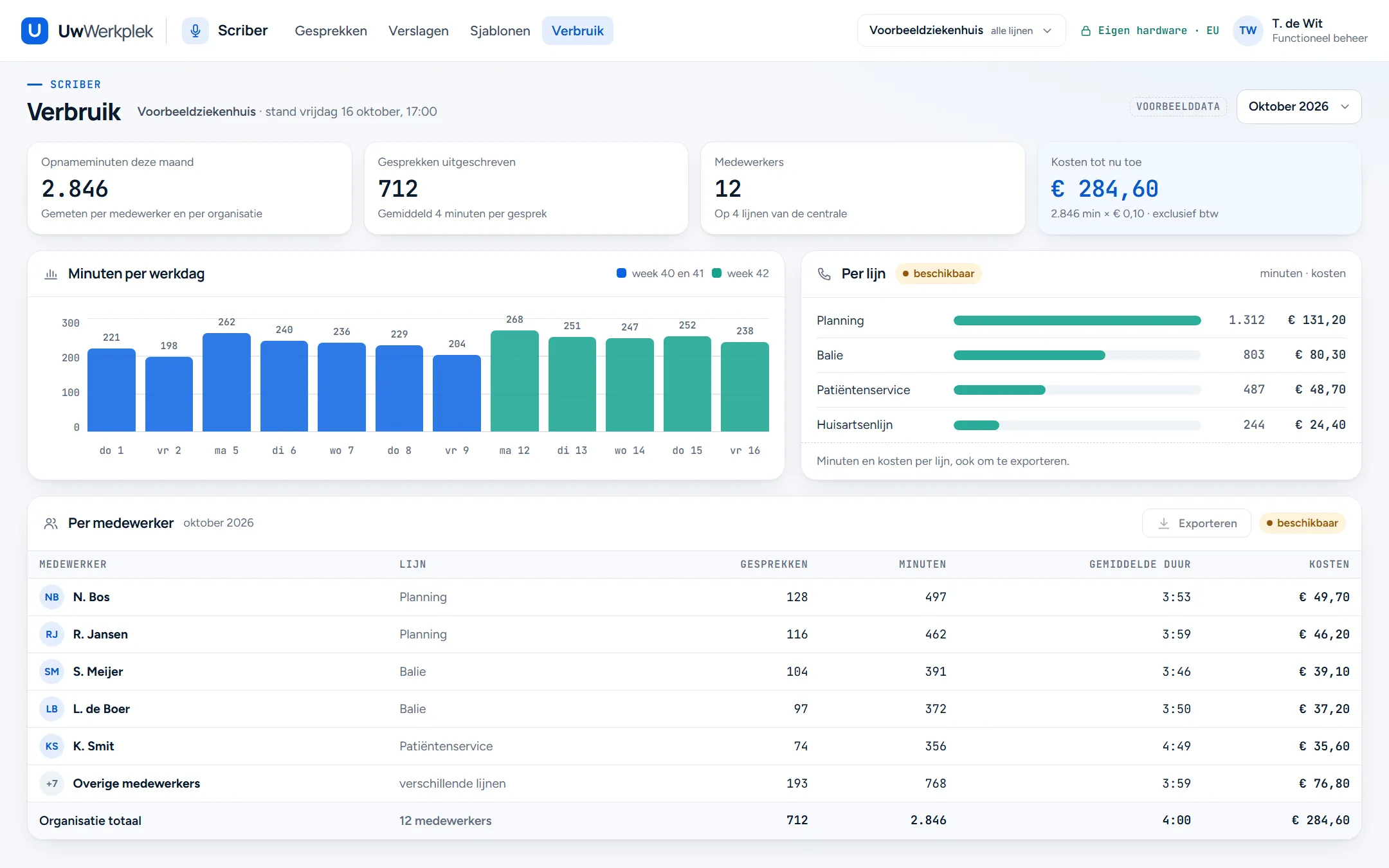The height and width of the screenshot is (868, 1389).
Task: Click the ma 12 bar with value 268
Action: (514, 381)
